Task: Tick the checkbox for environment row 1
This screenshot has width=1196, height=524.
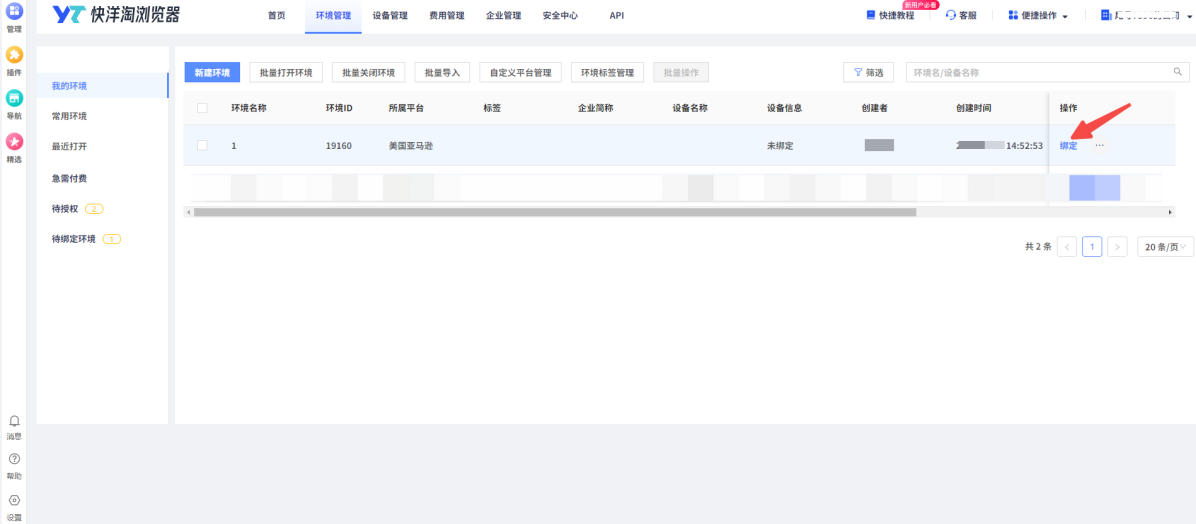Action: pyautogui.click(x=202, y=145)
